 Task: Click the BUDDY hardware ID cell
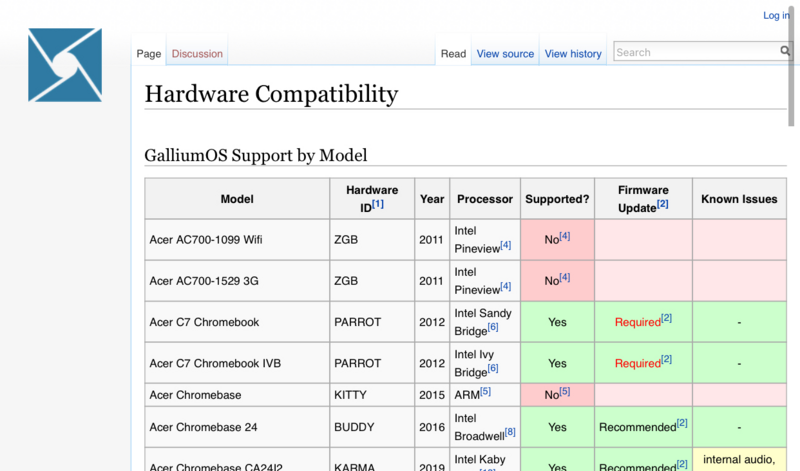372,427
